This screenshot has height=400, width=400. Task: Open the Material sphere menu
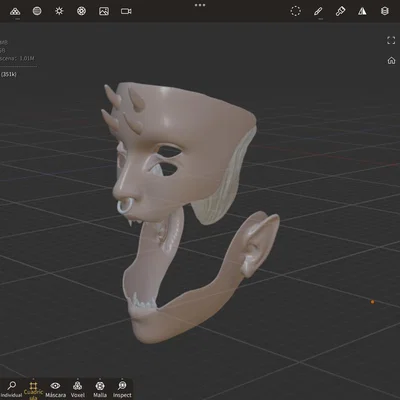[37, 11]
